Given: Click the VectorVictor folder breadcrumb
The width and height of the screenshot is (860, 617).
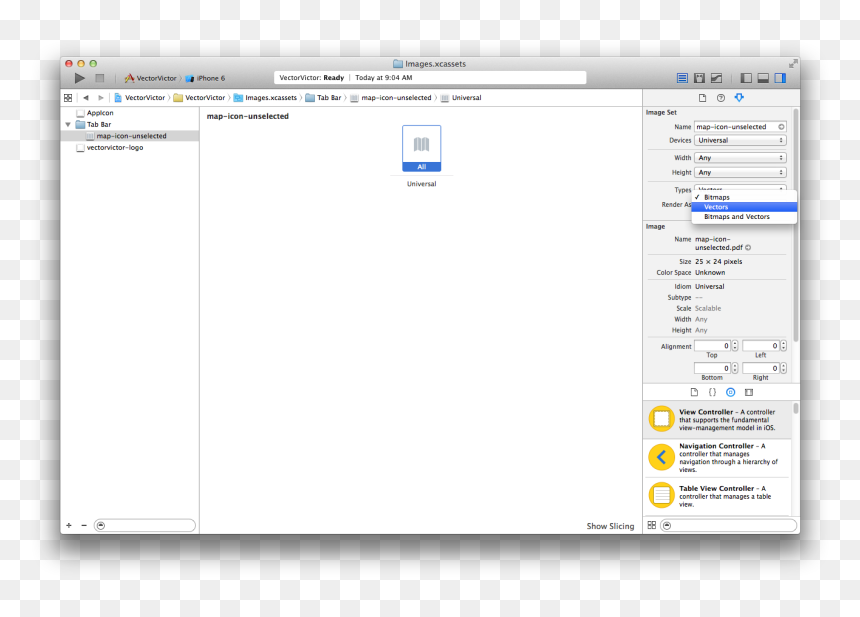Looking at the screenshot, I should click(x=200, y=98).
